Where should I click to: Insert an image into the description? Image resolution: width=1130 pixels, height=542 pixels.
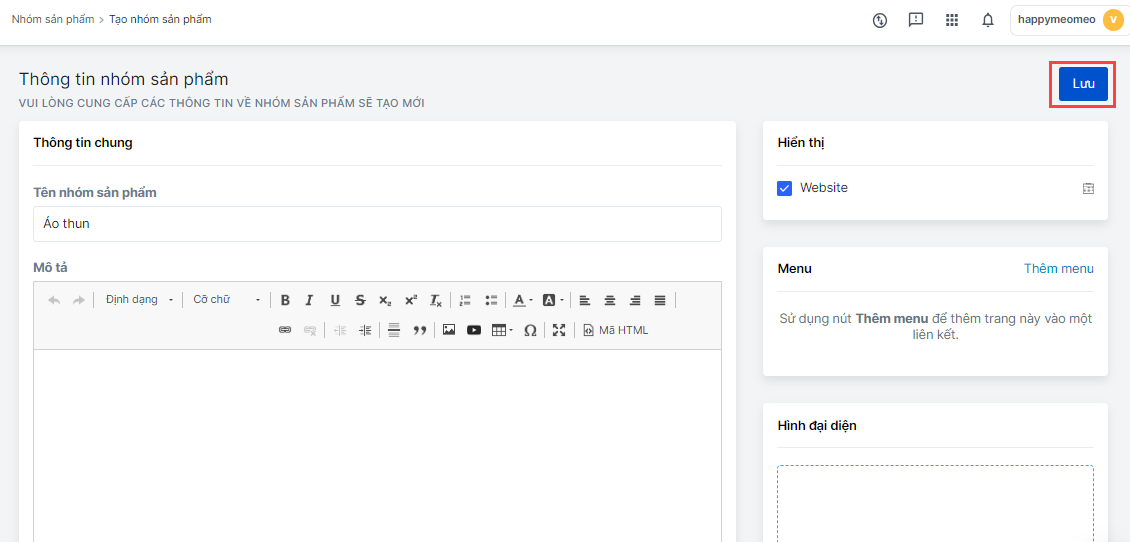click(x=449, y=330)
